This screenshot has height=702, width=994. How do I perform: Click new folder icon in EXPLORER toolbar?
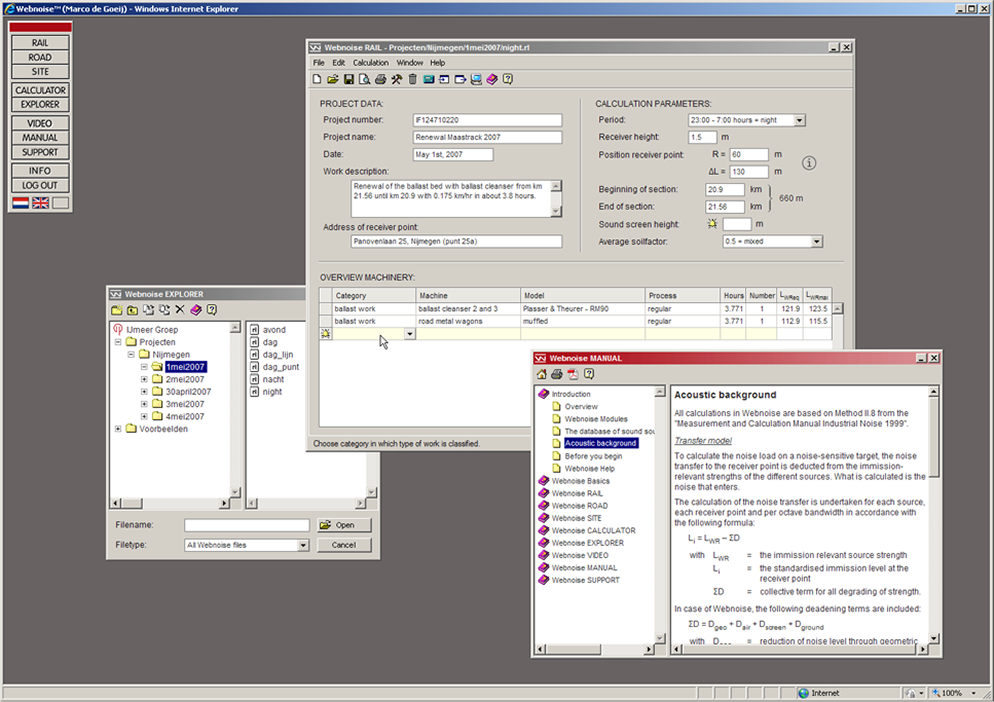click(x=117, y=310)
